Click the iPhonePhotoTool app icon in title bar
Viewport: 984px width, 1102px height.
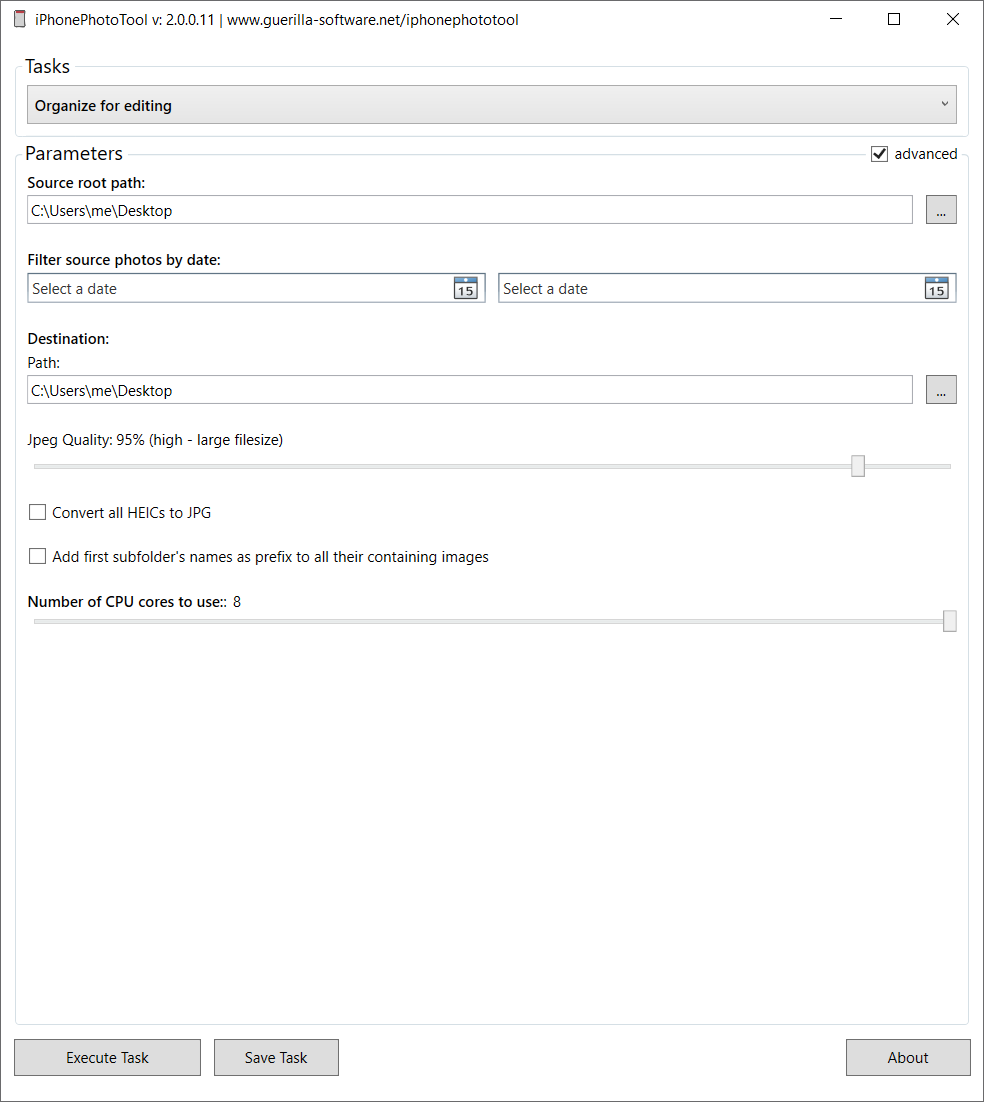(20, 19)
